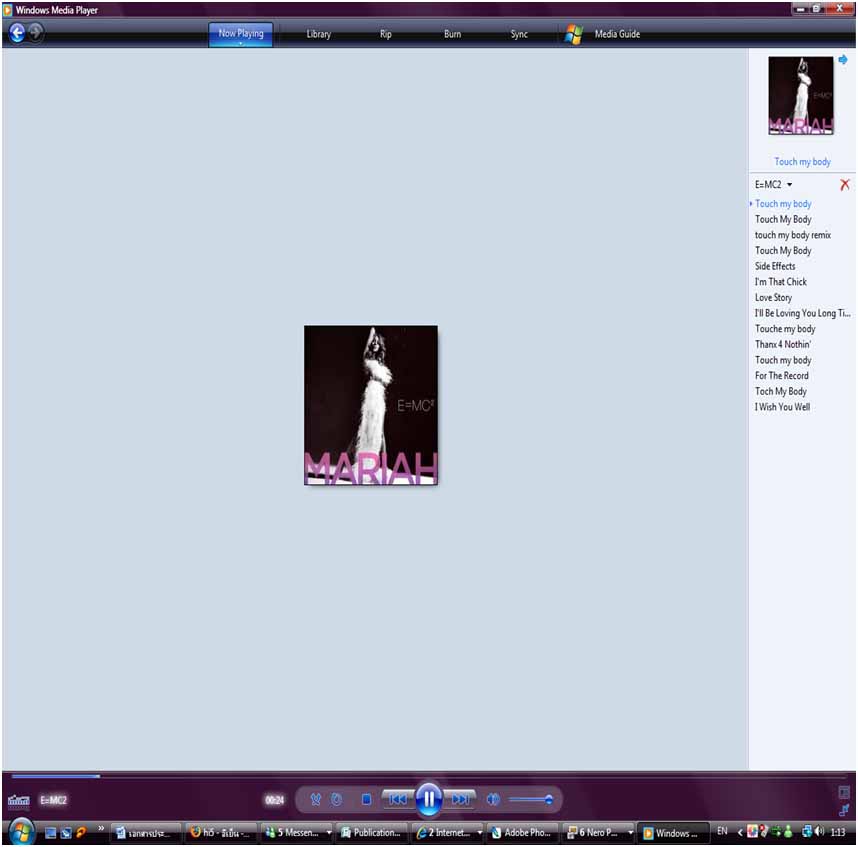This screenshot has width=858, height=847.
Task: Click the orange quick launch icon
Action: tap(82, 832)
